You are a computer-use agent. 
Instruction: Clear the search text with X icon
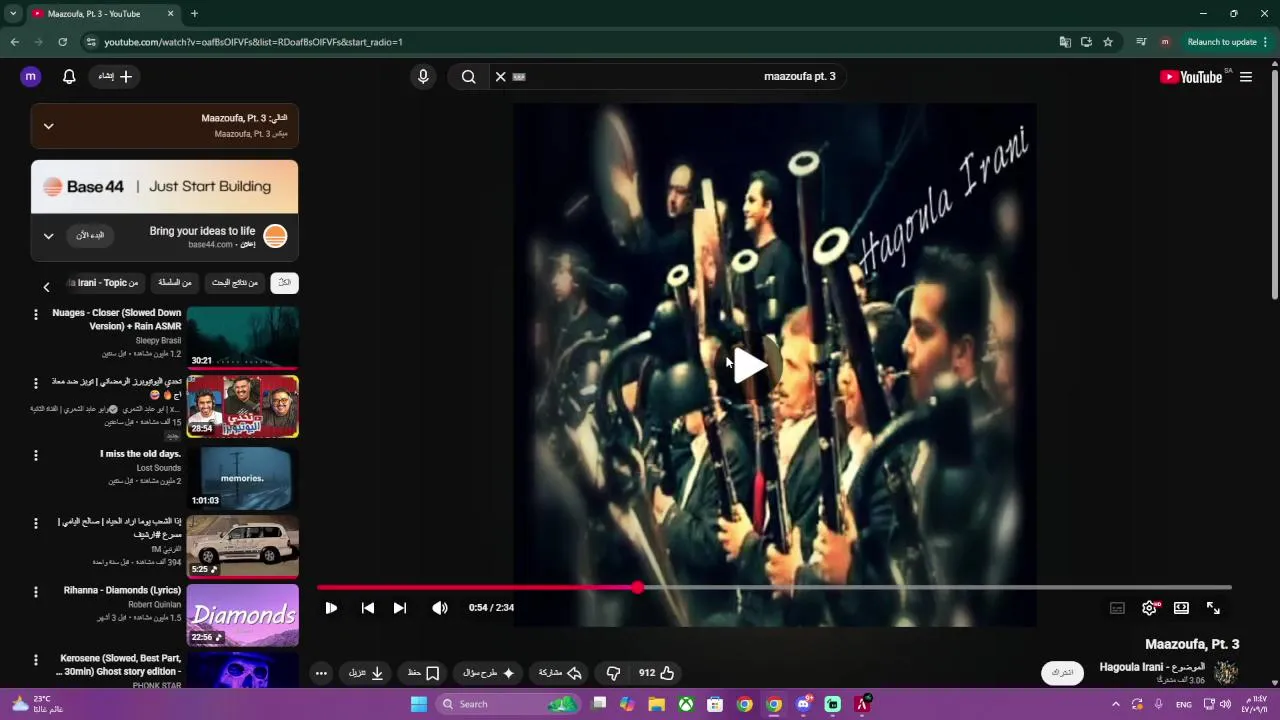click(x=501, y=76)
